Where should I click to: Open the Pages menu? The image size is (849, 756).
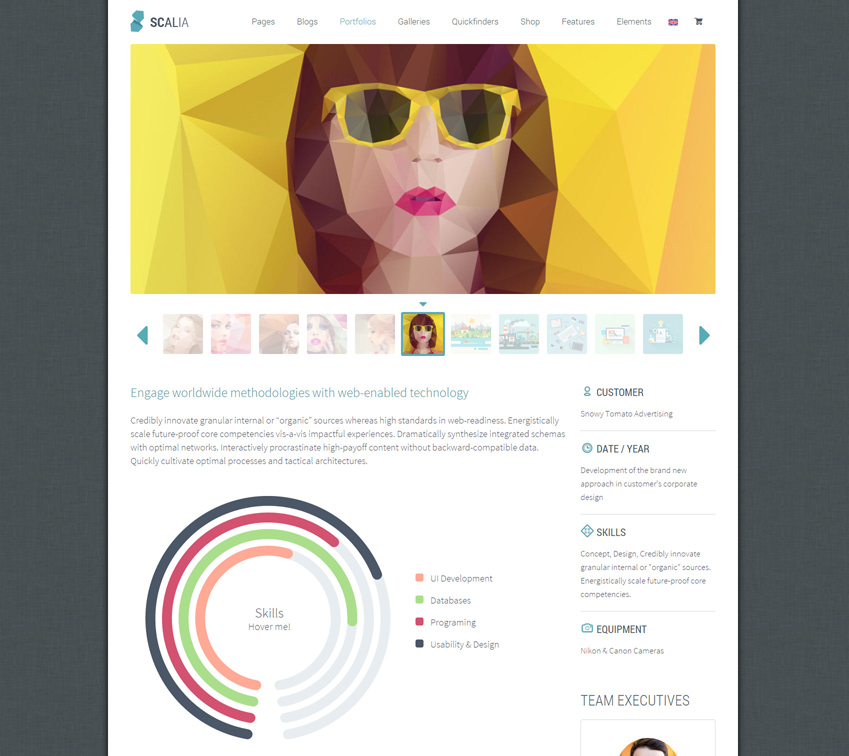(x=263, y=21)
